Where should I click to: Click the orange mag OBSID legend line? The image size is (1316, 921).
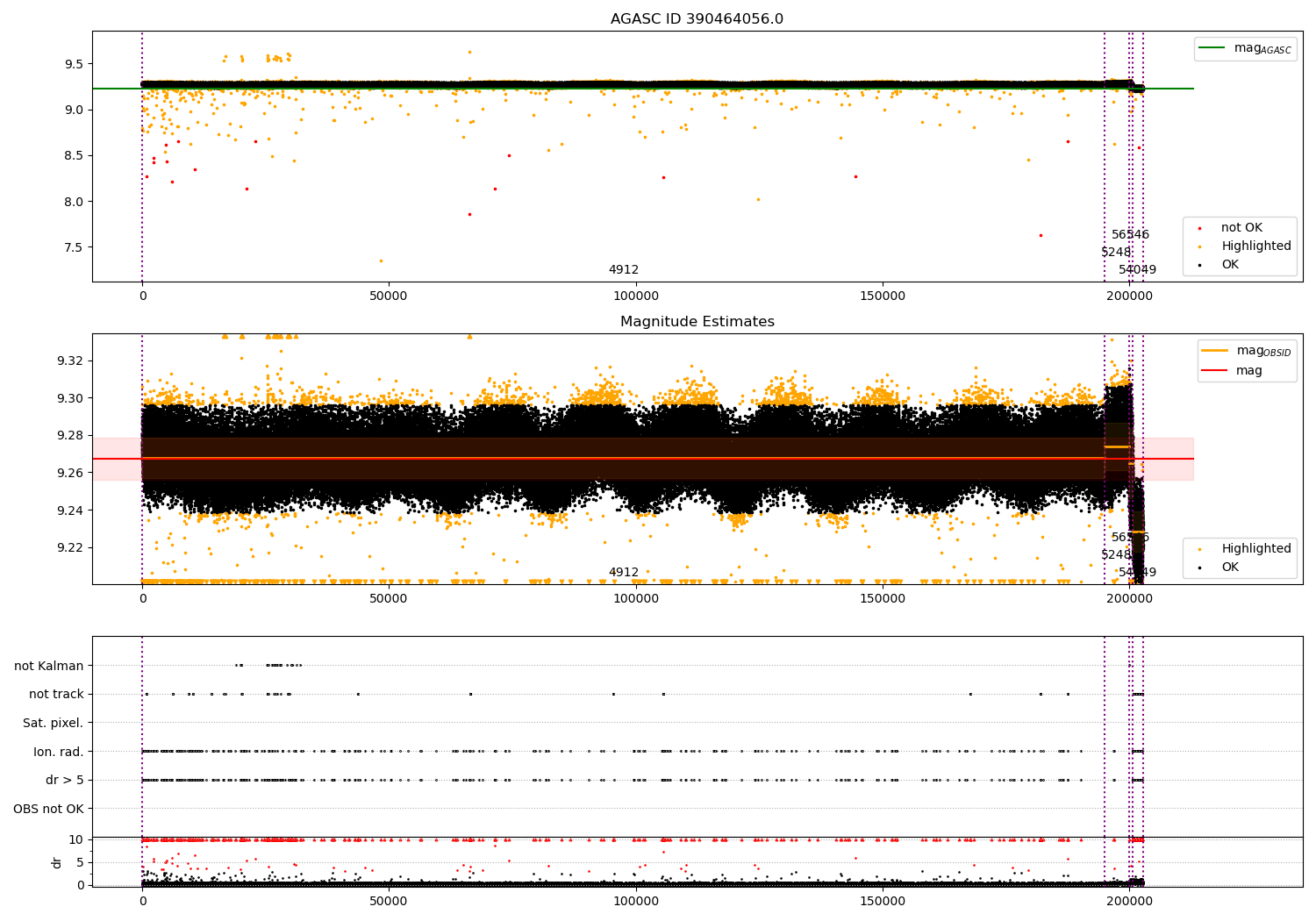point(1215,351)
